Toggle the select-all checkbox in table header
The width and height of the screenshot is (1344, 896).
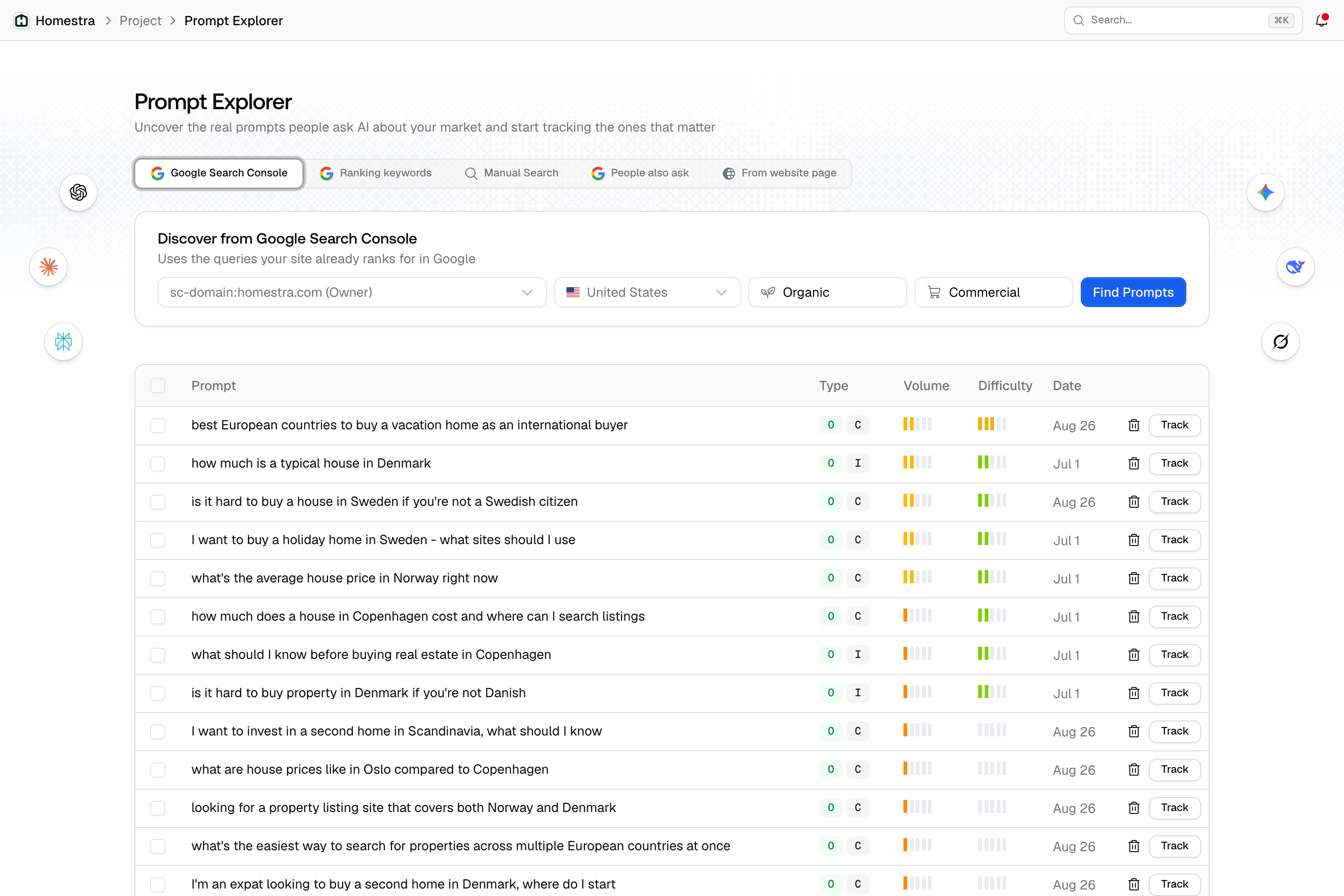pyautogui.click(x=158, y=386)
